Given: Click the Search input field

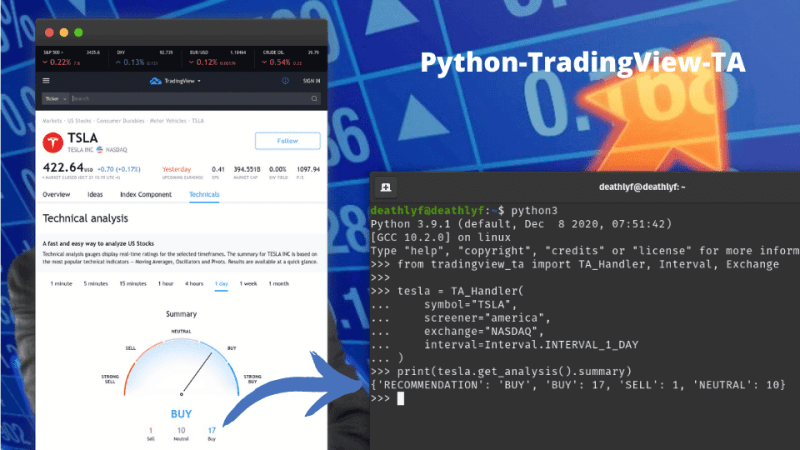Looking at the screenshot, I should (190, 98).
